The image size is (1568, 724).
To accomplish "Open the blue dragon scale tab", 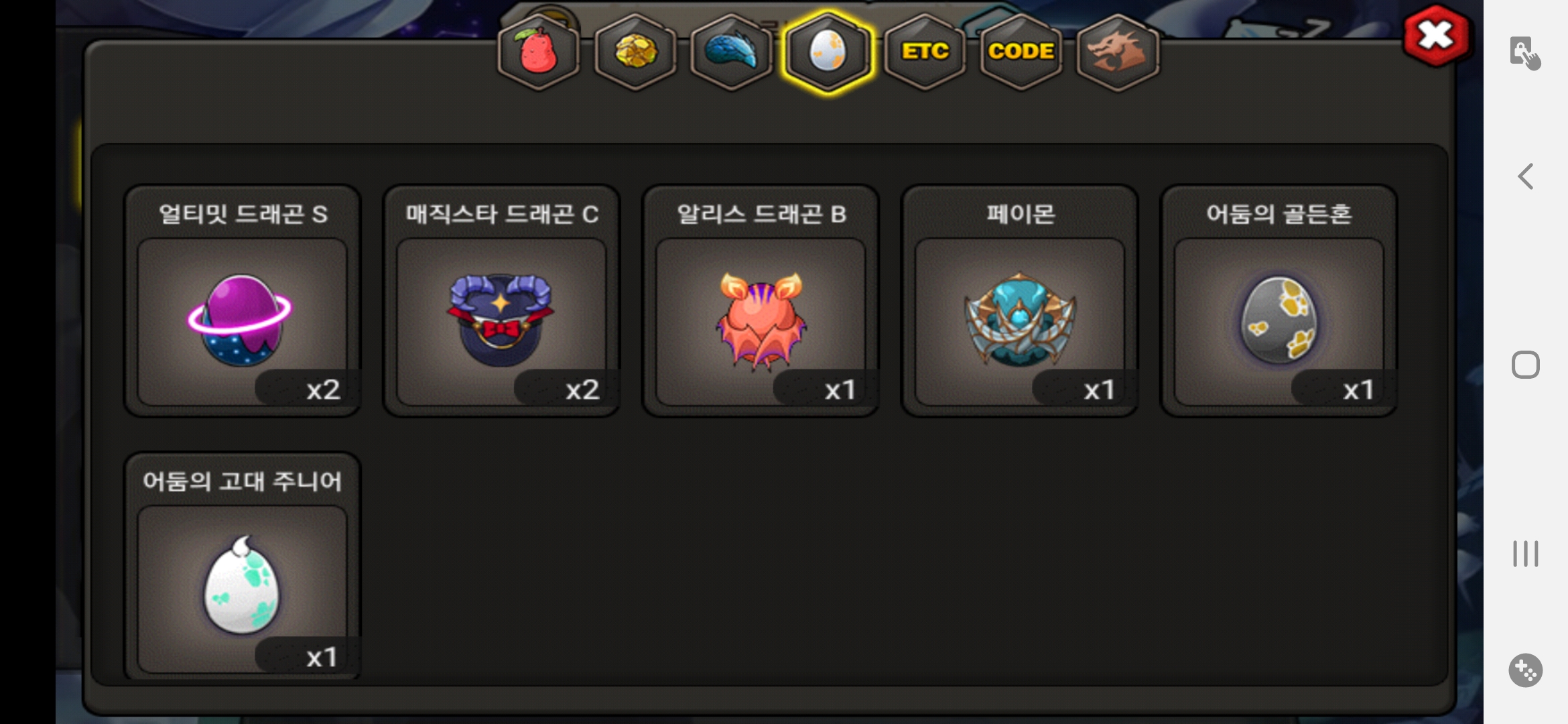I will coord(731,52).
